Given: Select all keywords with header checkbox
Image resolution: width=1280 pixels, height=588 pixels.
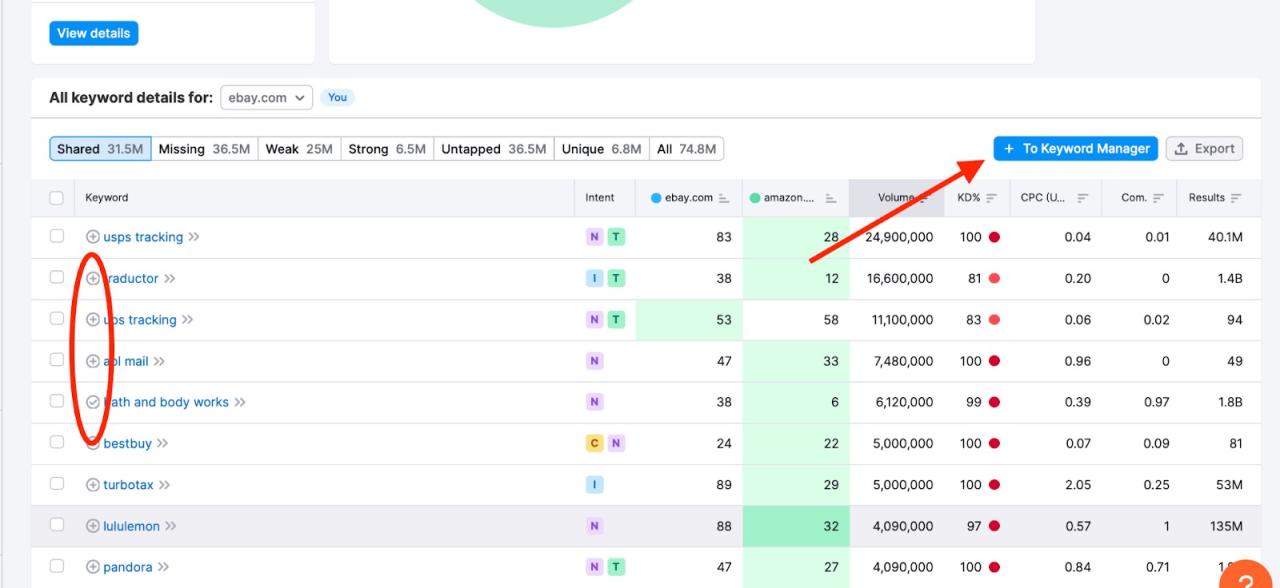Looking at the screenshot, I should point(57,198).
